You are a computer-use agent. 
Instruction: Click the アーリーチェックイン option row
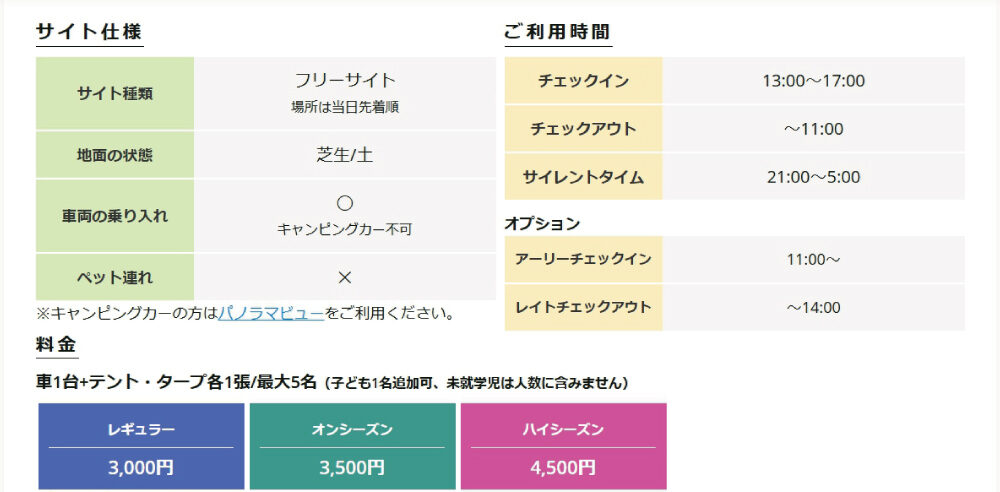[735, 259]
